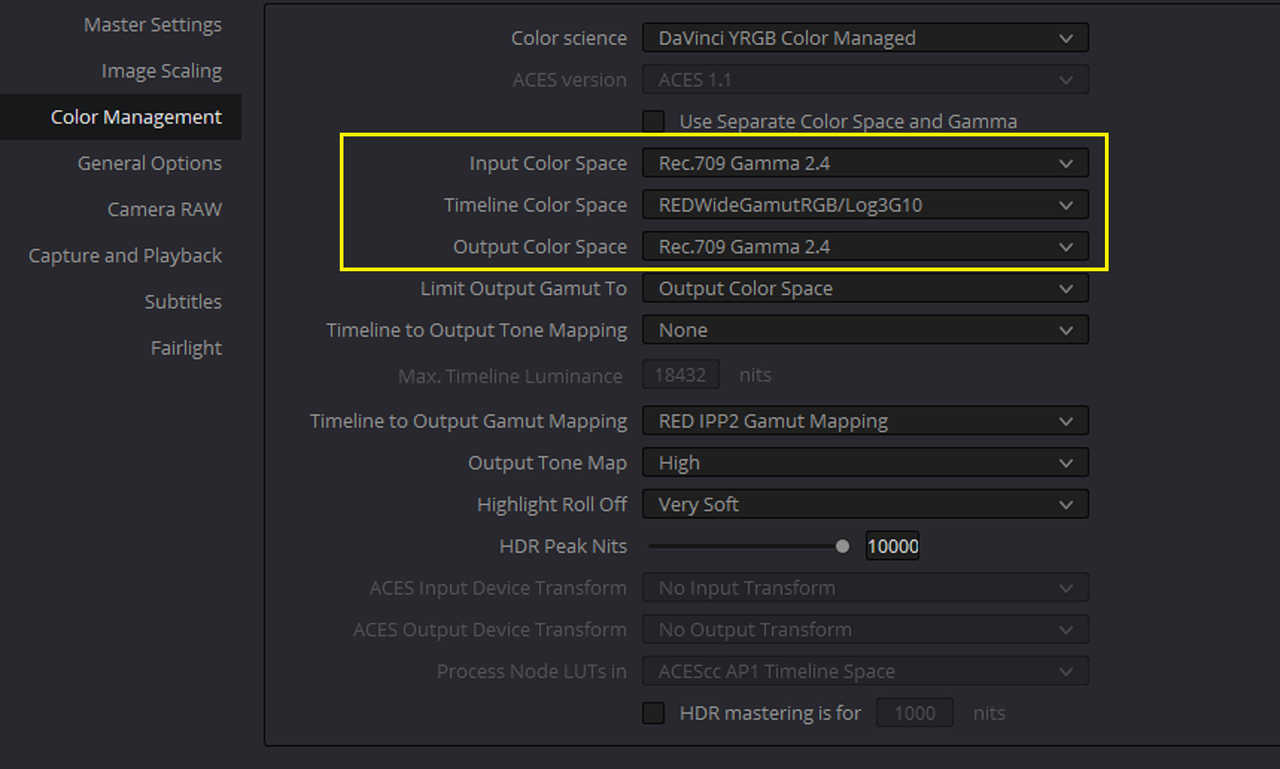Viewport: 1280px width, 769px height.
Task: Open Capture and Playback settings
Action: tap(125, 255)
